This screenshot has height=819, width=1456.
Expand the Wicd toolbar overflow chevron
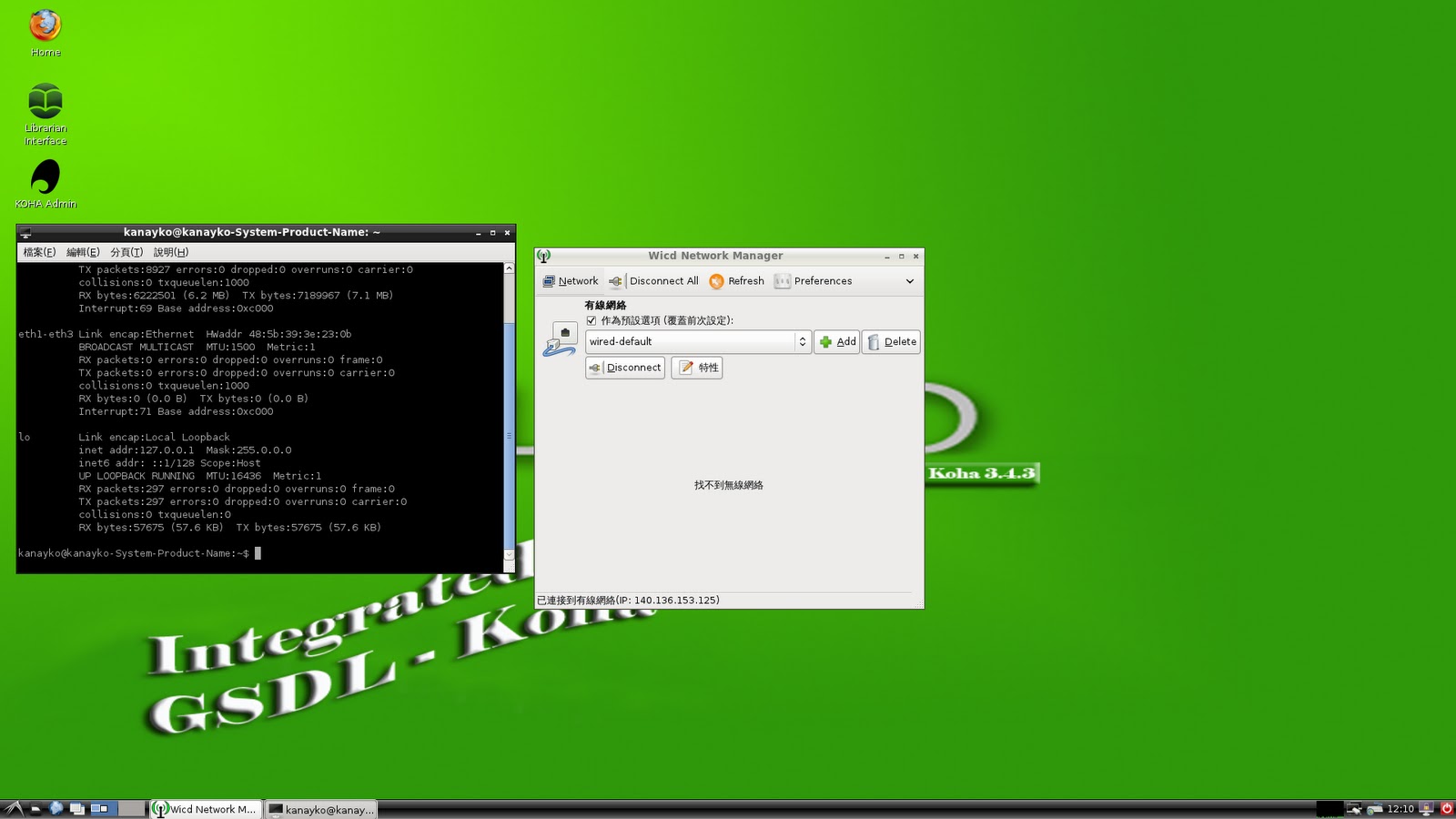pos(909,281)
